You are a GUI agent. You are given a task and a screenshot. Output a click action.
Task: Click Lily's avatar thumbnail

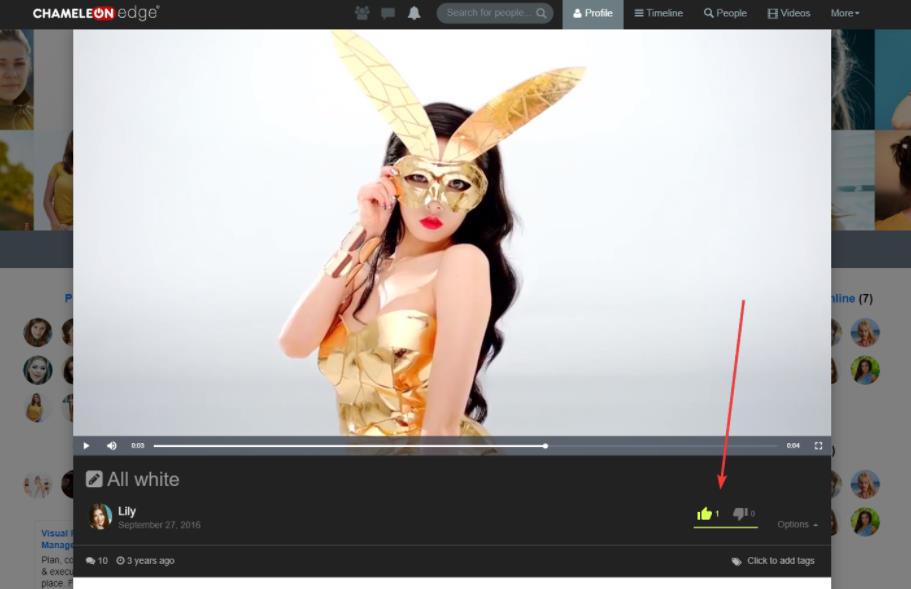pyautogui.click(x=100, y=517)
